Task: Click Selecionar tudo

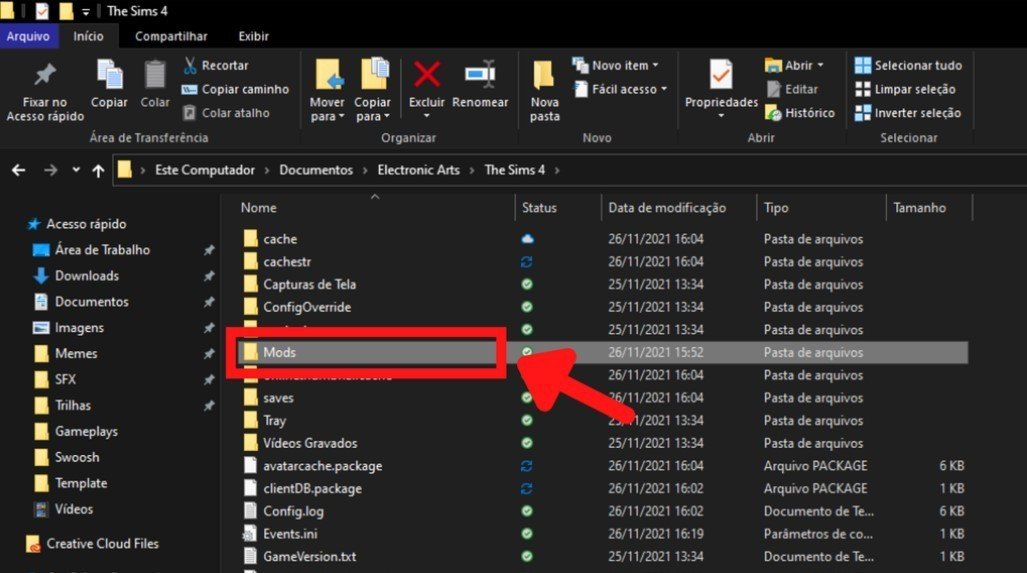Action: pos(908,65)
